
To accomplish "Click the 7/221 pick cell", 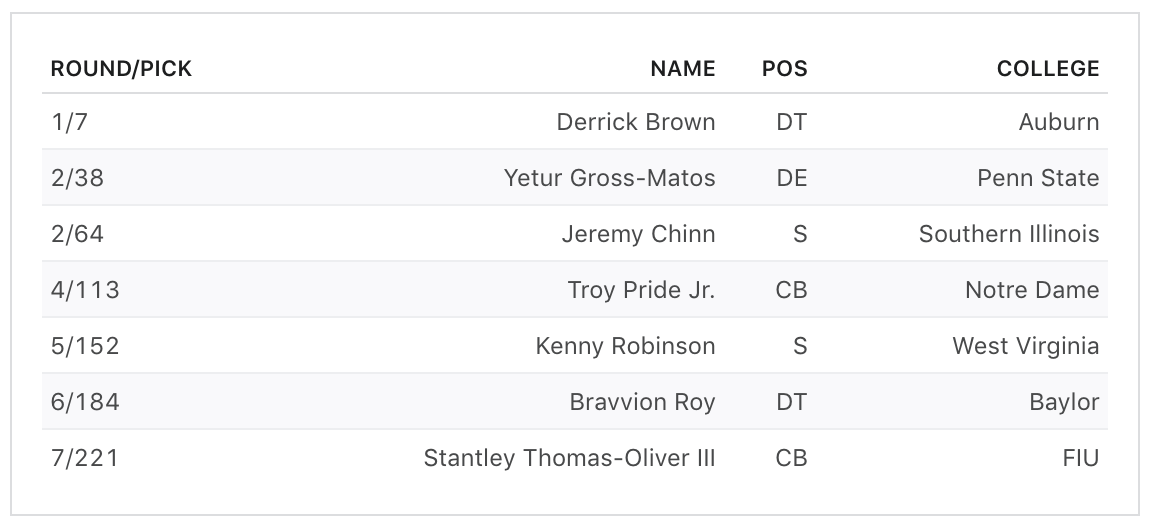I will click(85, 458).
